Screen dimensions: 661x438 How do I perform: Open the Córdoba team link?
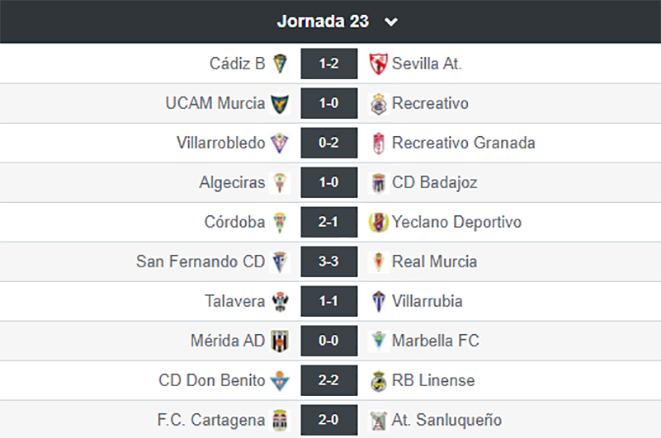(x=235, y=222)
